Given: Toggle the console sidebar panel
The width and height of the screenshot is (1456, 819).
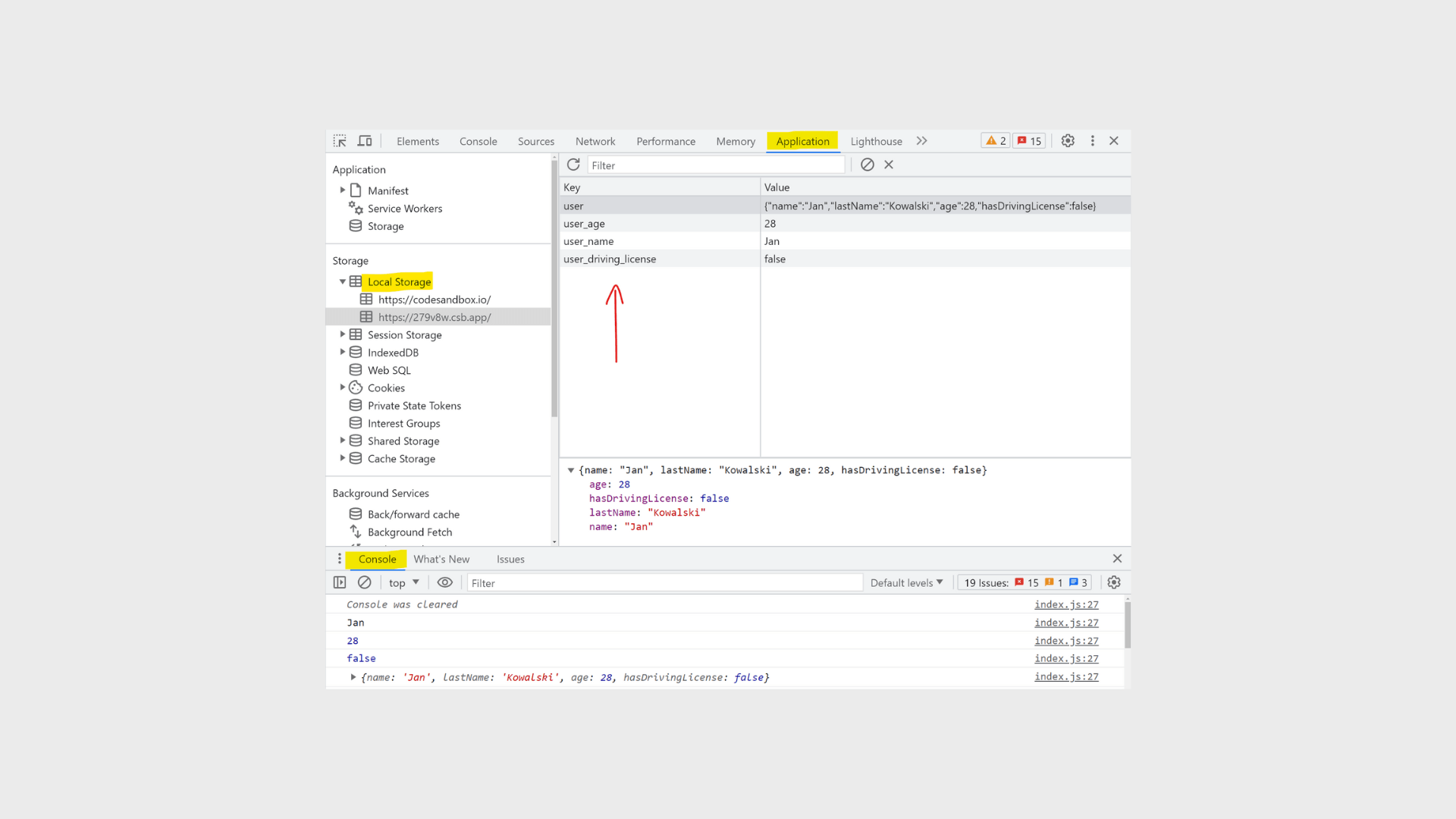Looking at the screenshot, I should pos(340,582).
